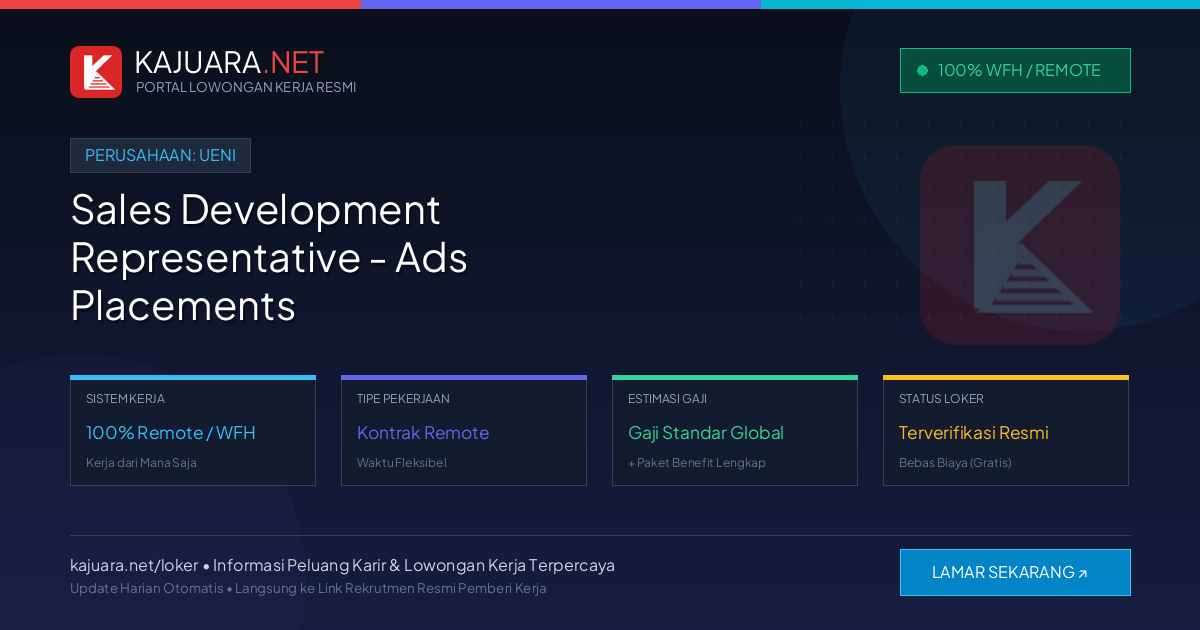The width and height of the screenshot is (1200, 630).
Task: Click the LAMAR SEKARANG button
Action: [1015, 572]
